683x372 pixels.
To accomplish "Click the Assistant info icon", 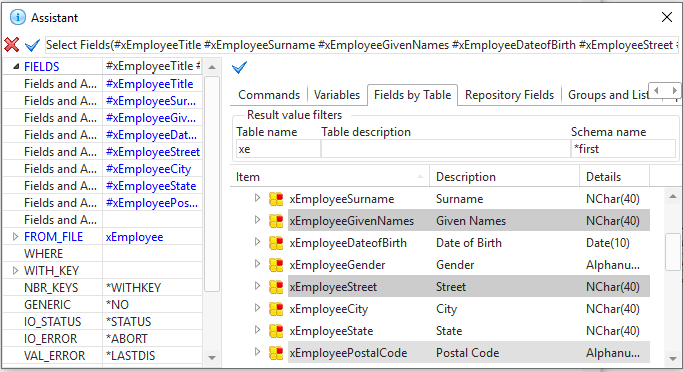I will point(17,17).
